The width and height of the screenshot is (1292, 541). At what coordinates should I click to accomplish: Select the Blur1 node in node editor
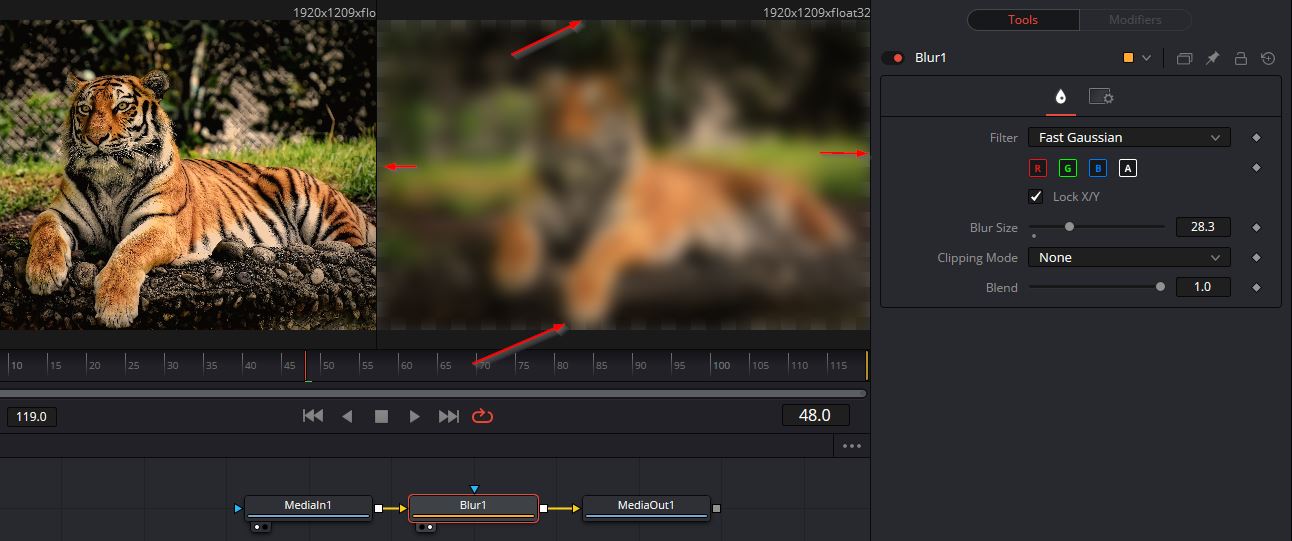[473, 508]
